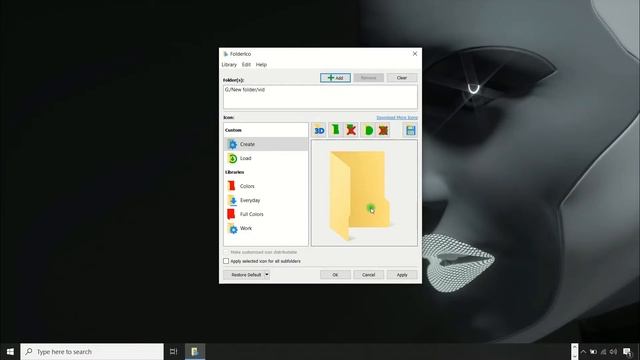Click the Apply button
The width and height of the screenshot is (640, 360).
pyautogui.click(x=402, y=275)
